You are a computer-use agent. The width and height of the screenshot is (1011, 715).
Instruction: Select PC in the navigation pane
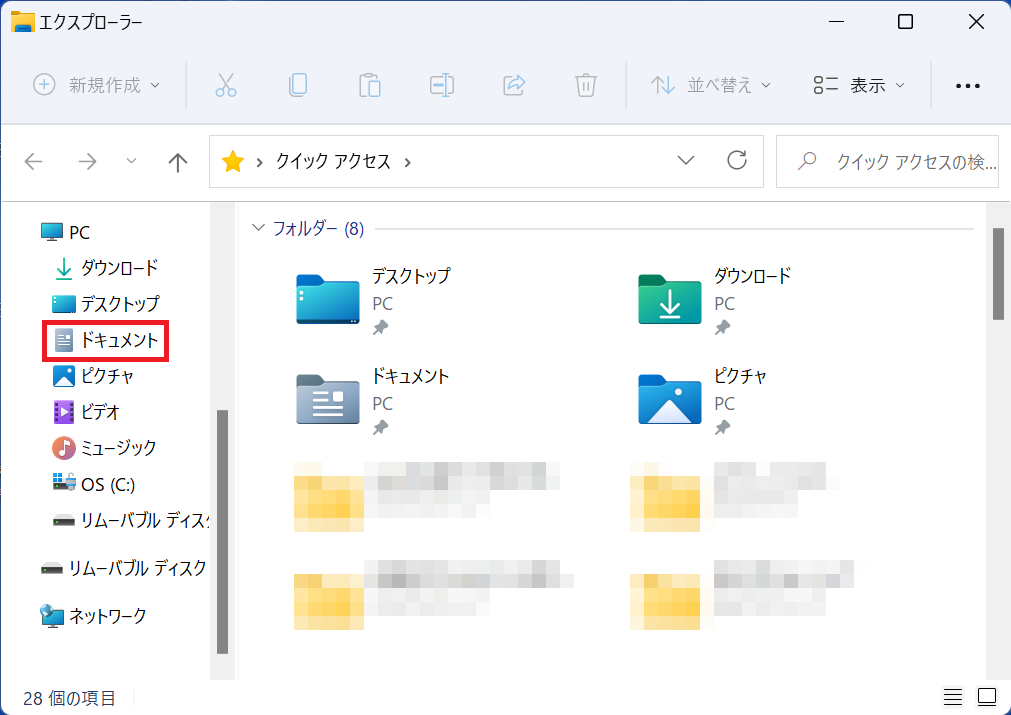65,232
